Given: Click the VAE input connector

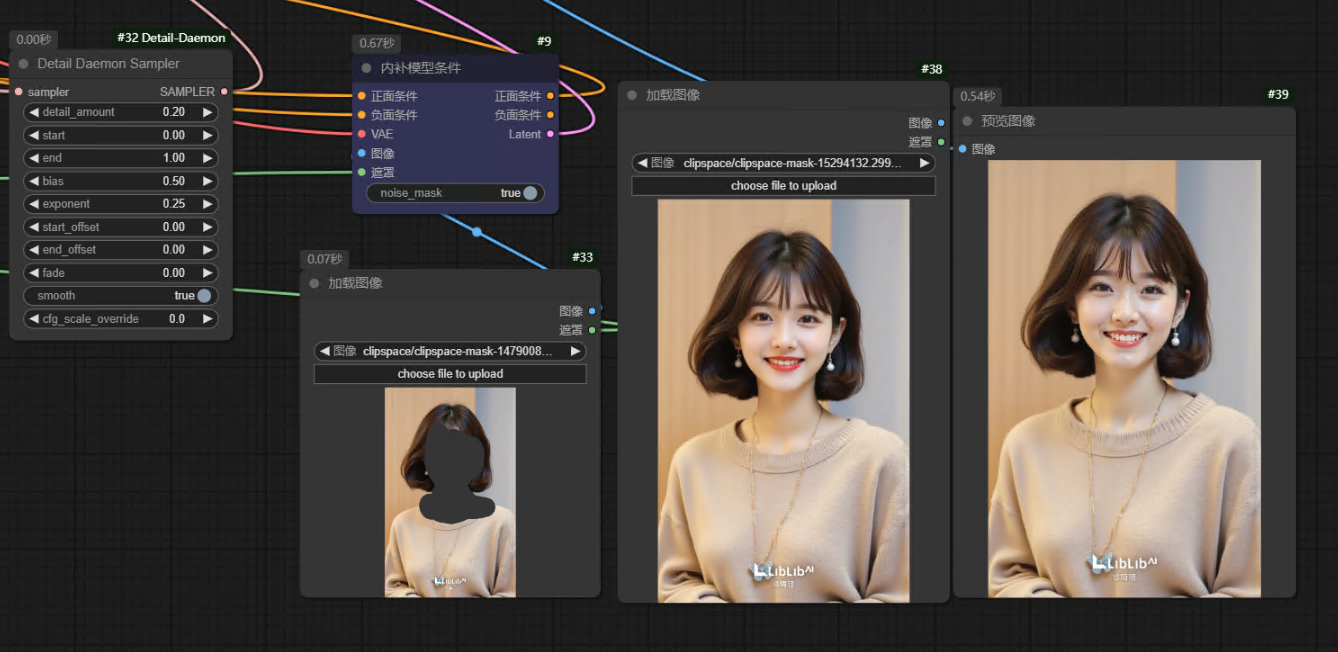Looking at the screenshot, I should click(x=361, y=134).
